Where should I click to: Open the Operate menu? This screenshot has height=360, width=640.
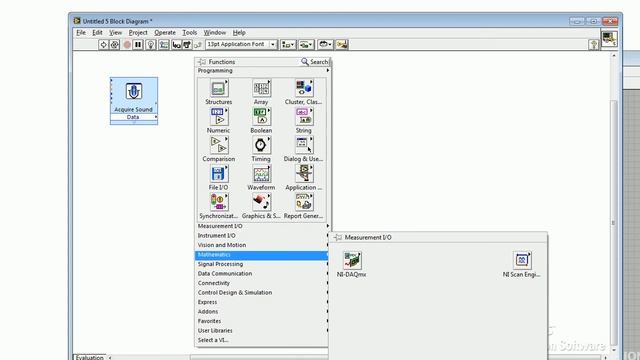pyautogui.click(x=165, y=32)
